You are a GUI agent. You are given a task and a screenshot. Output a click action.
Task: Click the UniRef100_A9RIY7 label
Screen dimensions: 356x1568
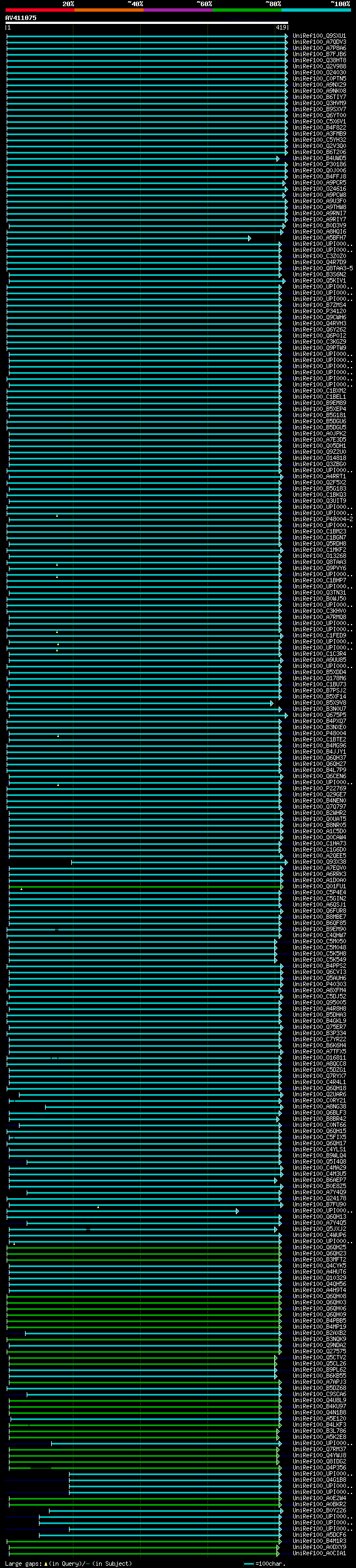(319, 220)
